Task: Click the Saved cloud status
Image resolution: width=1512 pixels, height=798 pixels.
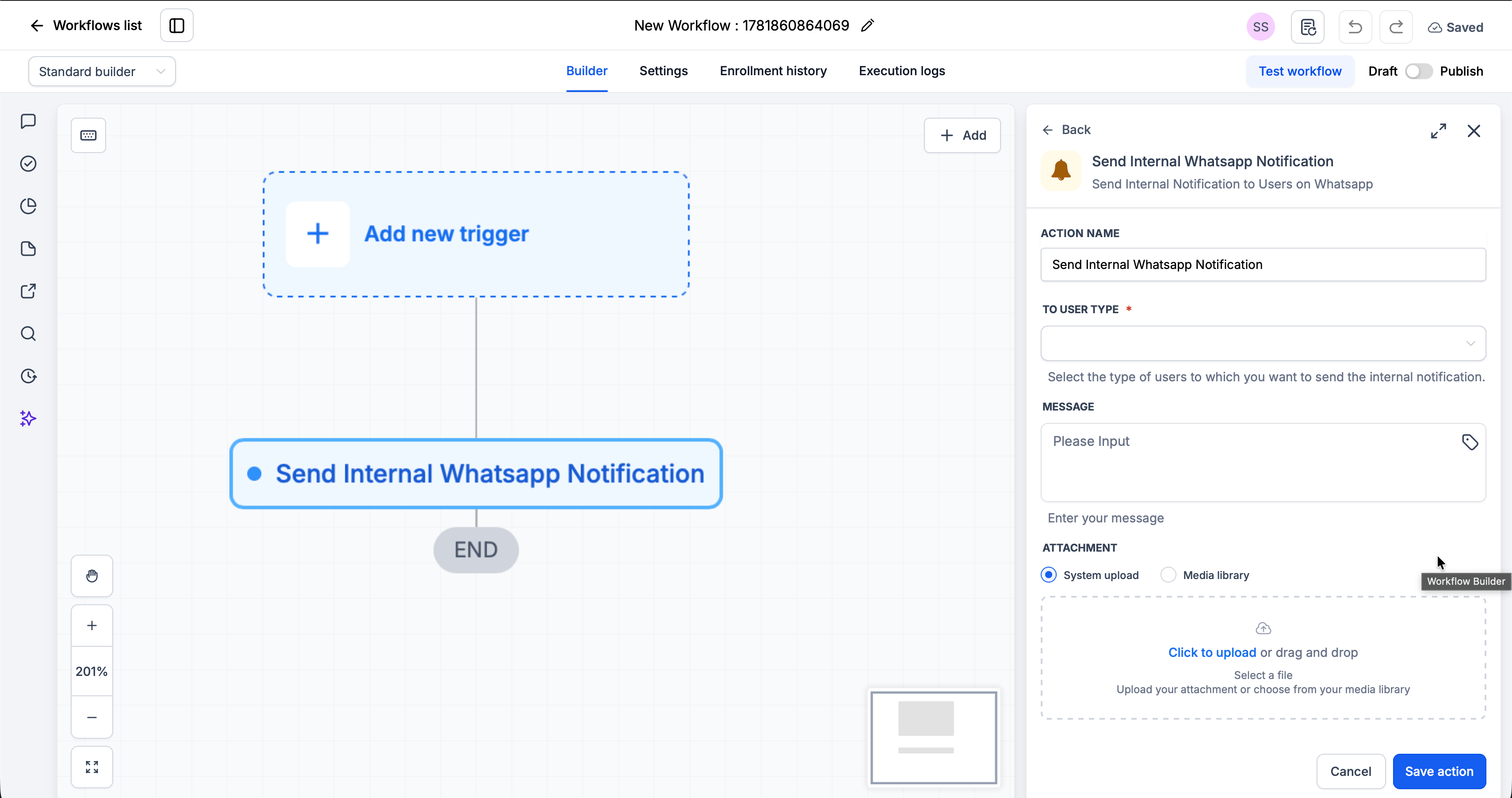Action: (x=1456, y=27)
